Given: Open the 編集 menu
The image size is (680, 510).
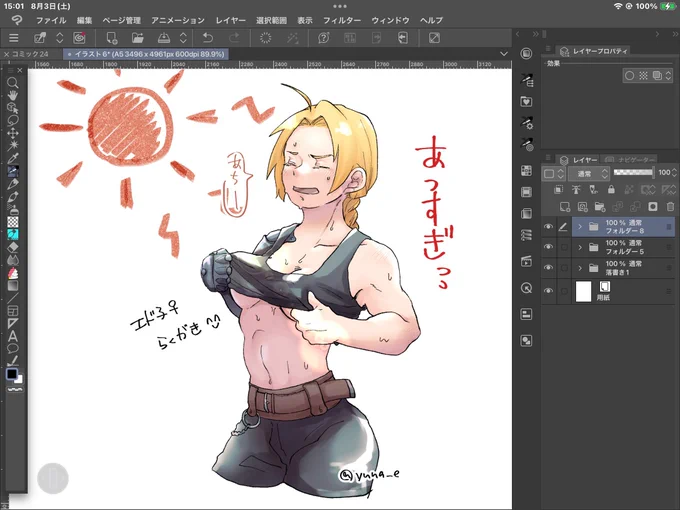Looking at the screenshot, I should (x=85, y=20).
